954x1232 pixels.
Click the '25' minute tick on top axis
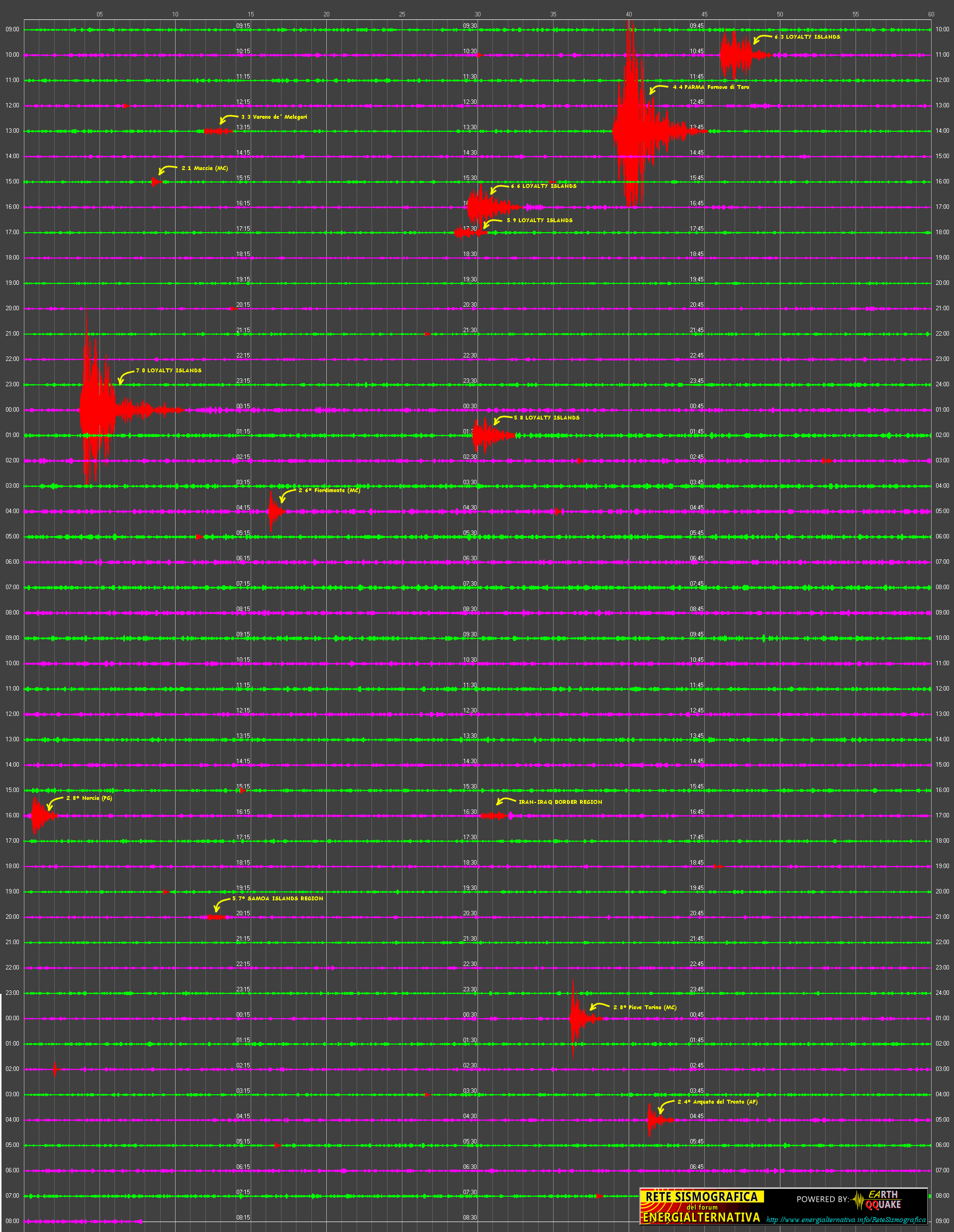402,14
